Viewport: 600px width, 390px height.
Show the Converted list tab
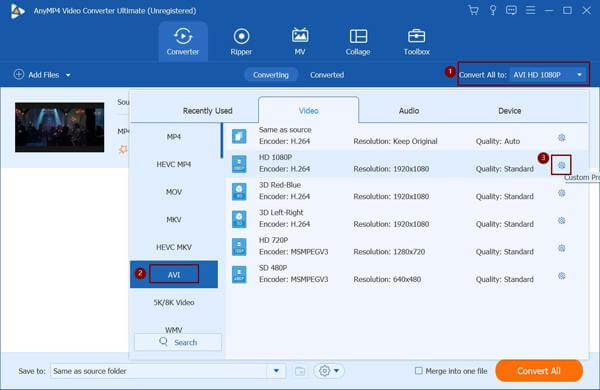tap(327, 75)
